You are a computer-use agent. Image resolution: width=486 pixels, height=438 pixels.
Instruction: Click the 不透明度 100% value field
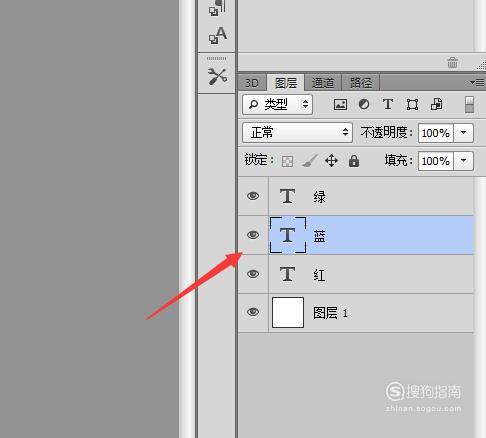(436, 133)
